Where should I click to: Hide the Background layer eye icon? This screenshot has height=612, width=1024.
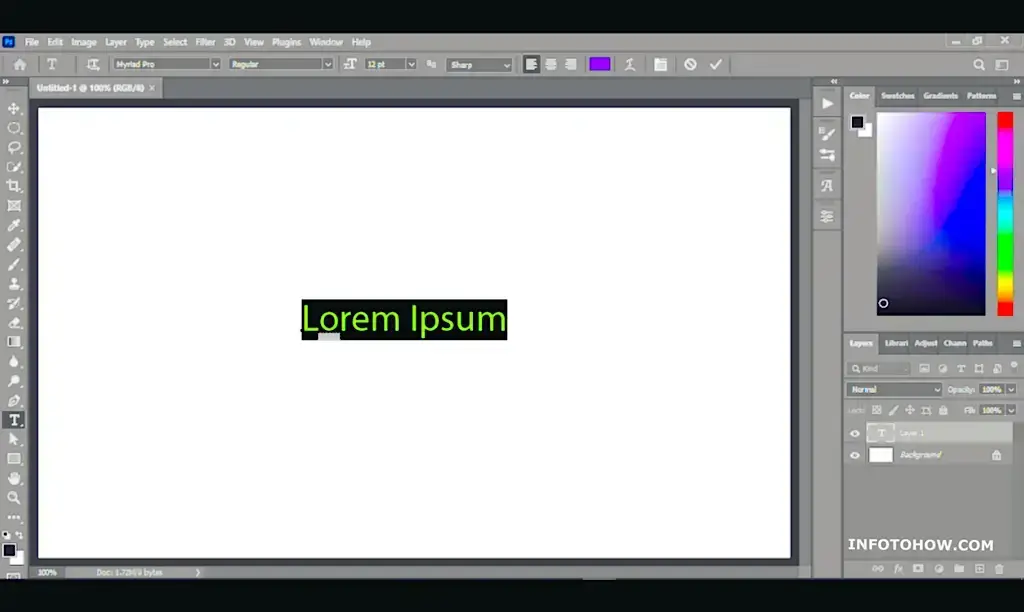pos(855,455)
